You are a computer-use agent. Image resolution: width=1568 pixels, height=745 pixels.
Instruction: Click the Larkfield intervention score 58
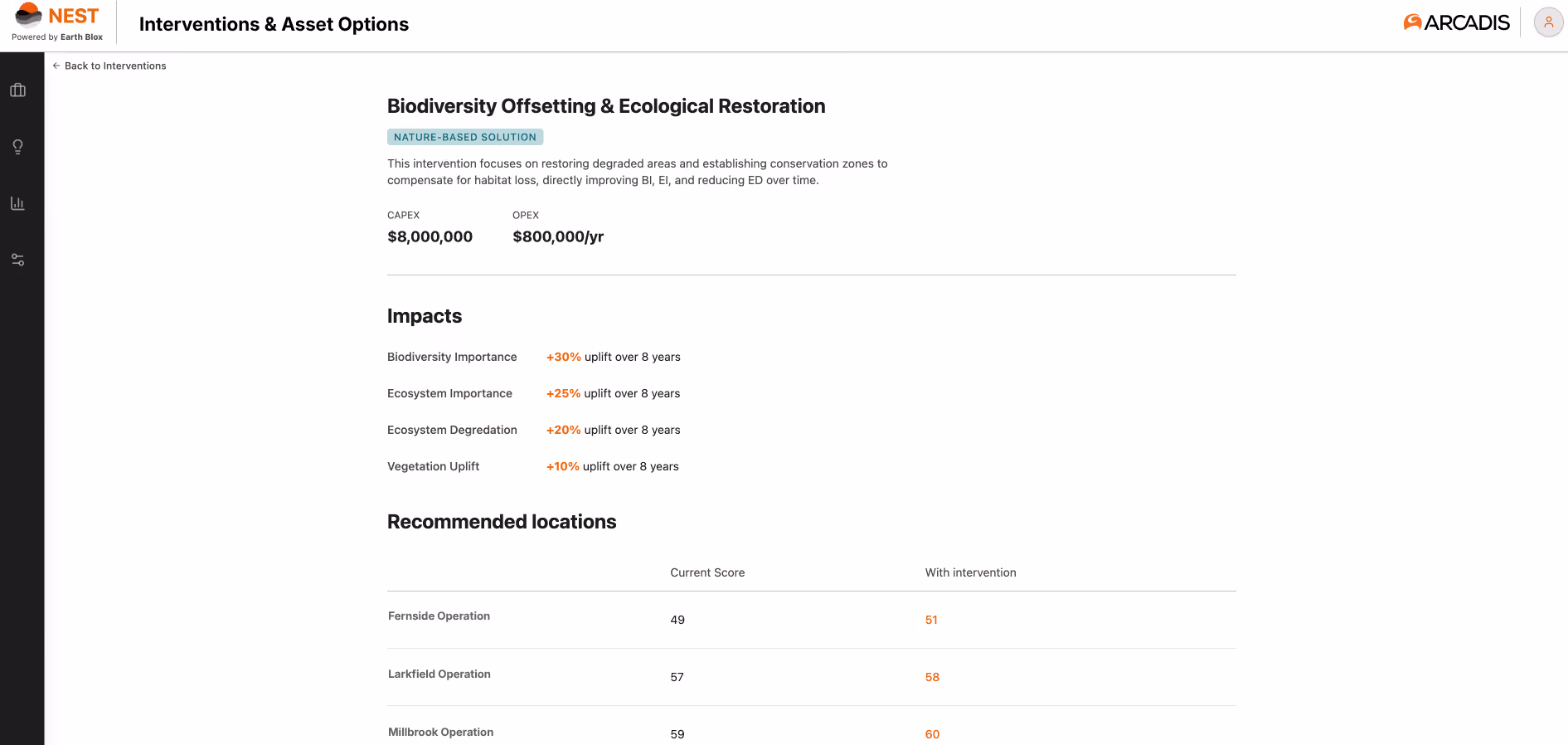932,677
